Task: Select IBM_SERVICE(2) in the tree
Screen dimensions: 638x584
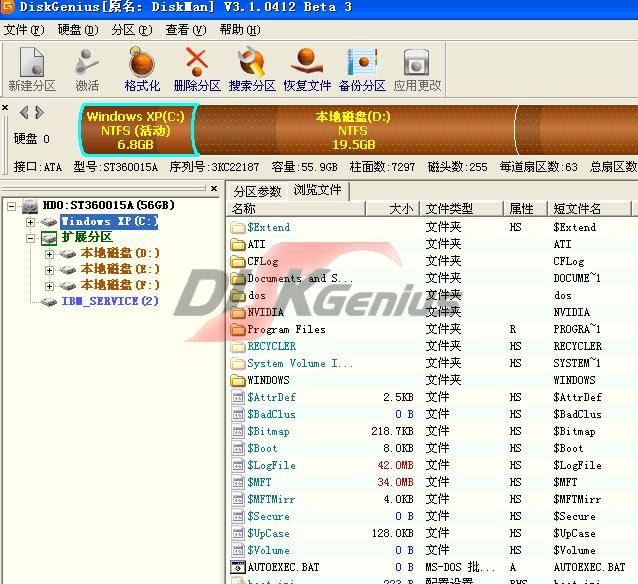Action: pos(110,301)
